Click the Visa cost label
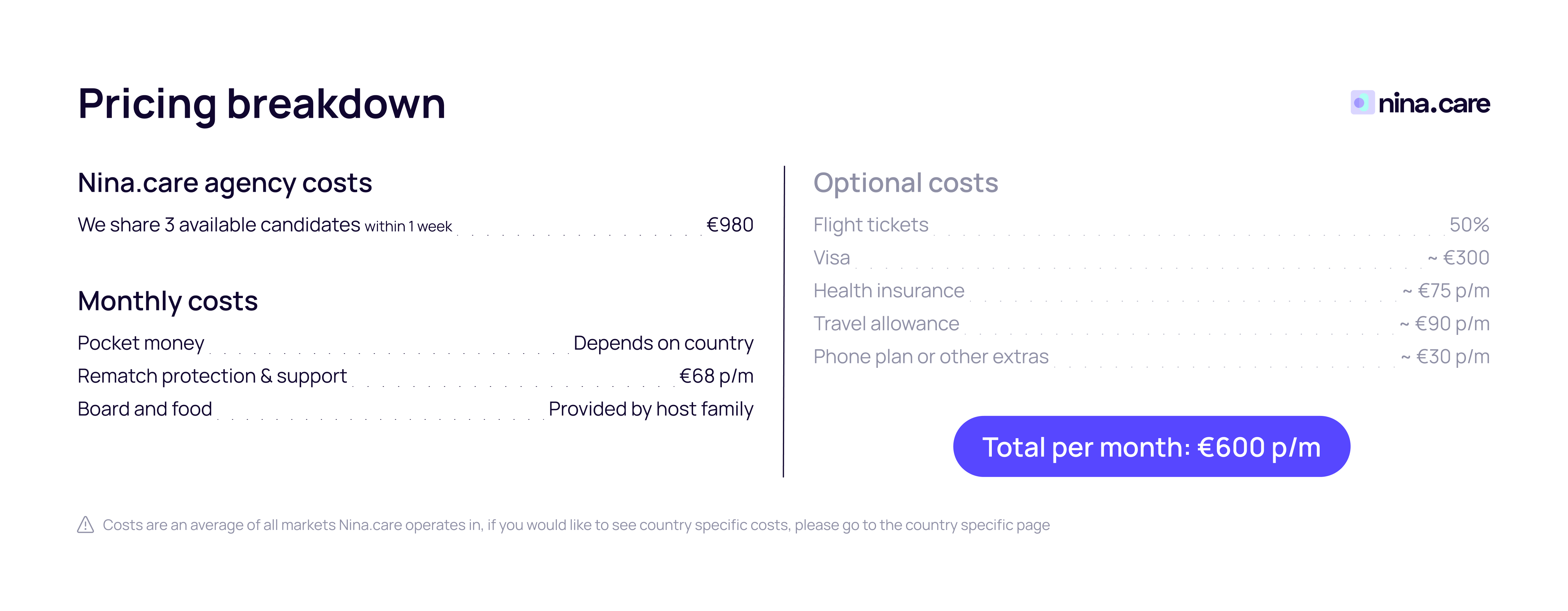The height and width of the screenshot is (611, 1568). (x=832, y=258)
